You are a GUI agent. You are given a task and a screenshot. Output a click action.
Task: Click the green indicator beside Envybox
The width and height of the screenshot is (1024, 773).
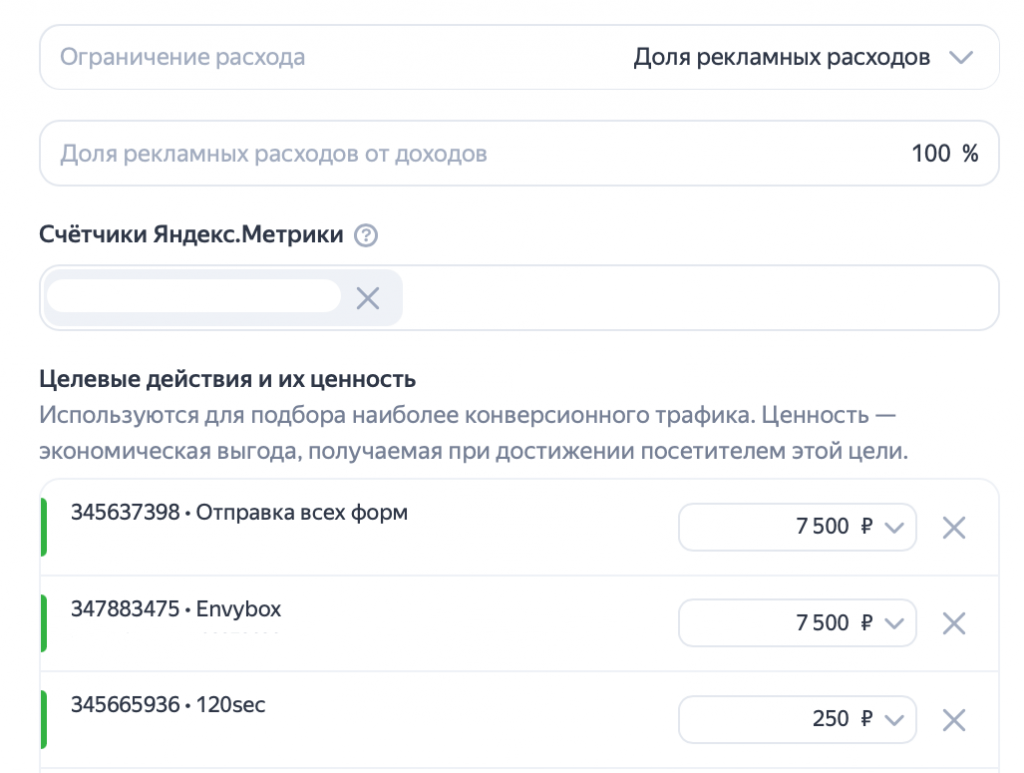pos(45,622)
